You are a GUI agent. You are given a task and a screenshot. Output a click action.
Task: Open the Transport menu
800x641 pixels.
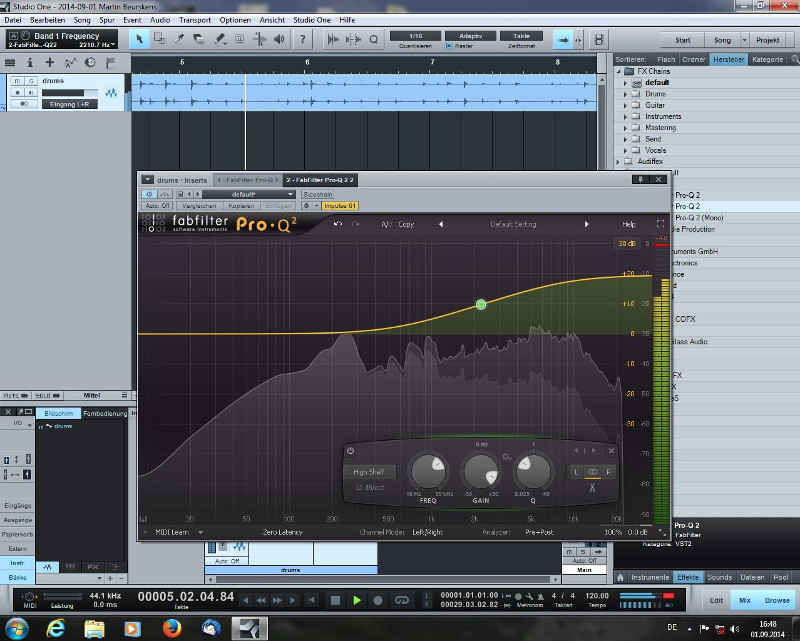194,20
